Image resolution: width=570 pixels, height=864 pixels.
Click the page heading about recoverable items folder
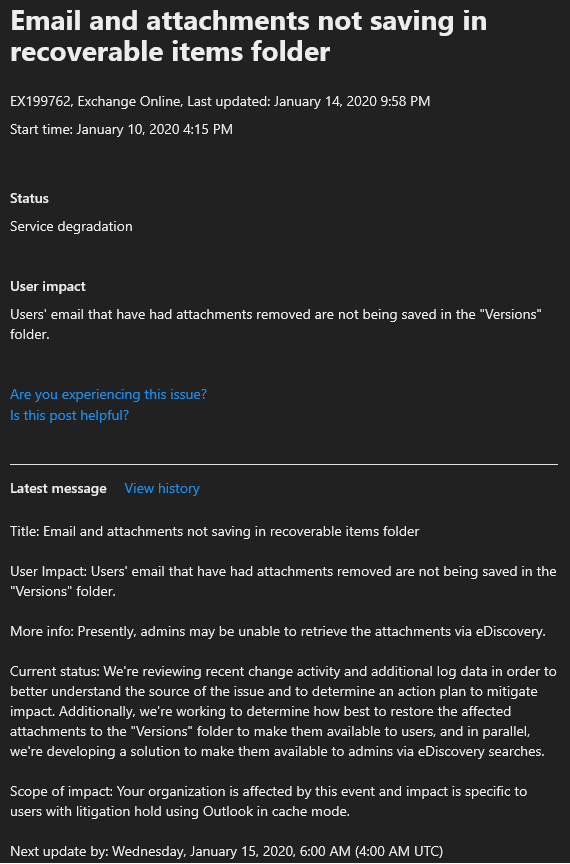249,36
